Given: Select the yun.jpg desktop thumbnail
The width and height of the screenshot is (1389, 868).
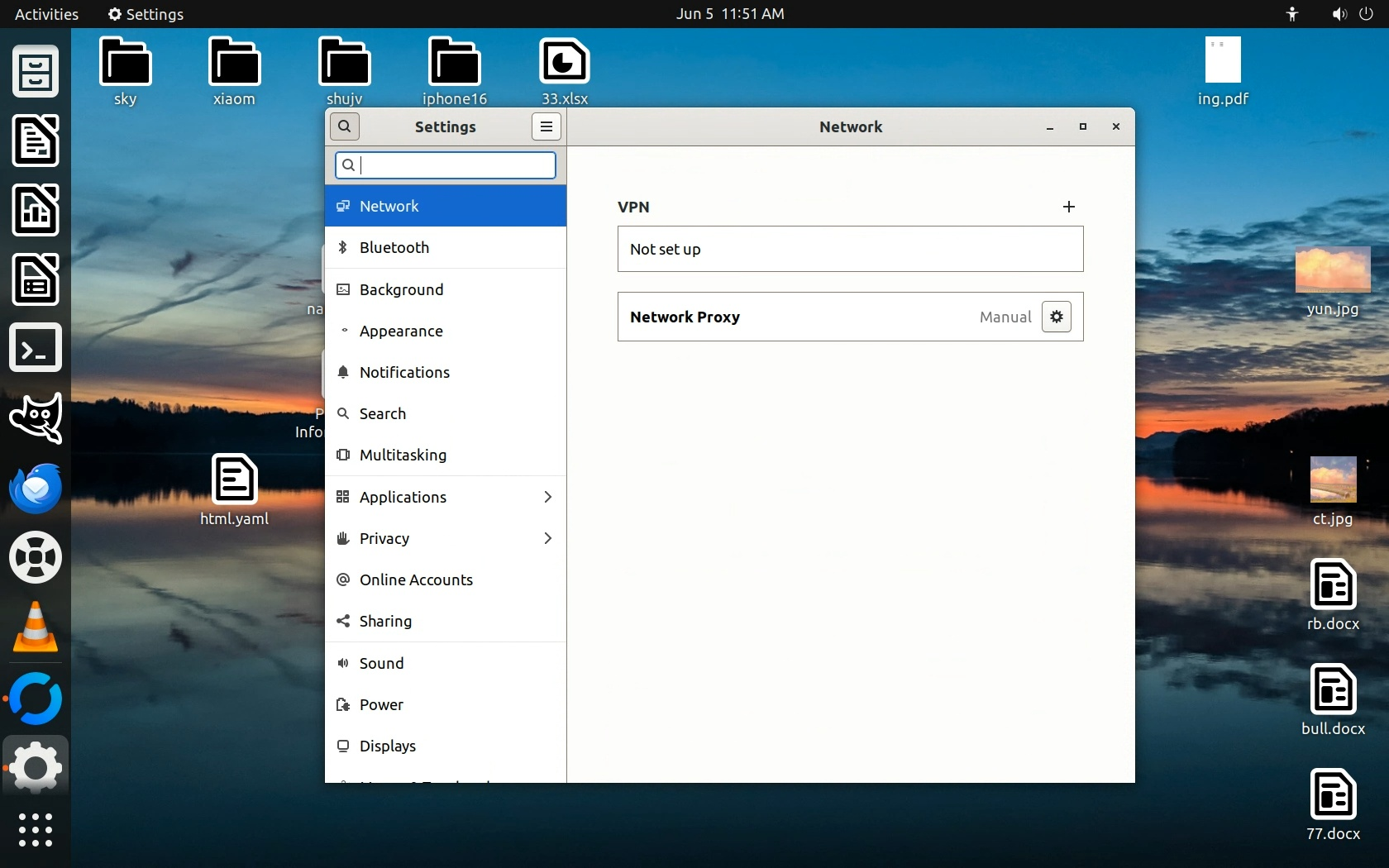Looking at the screenshot, I should click(1332, 271).
